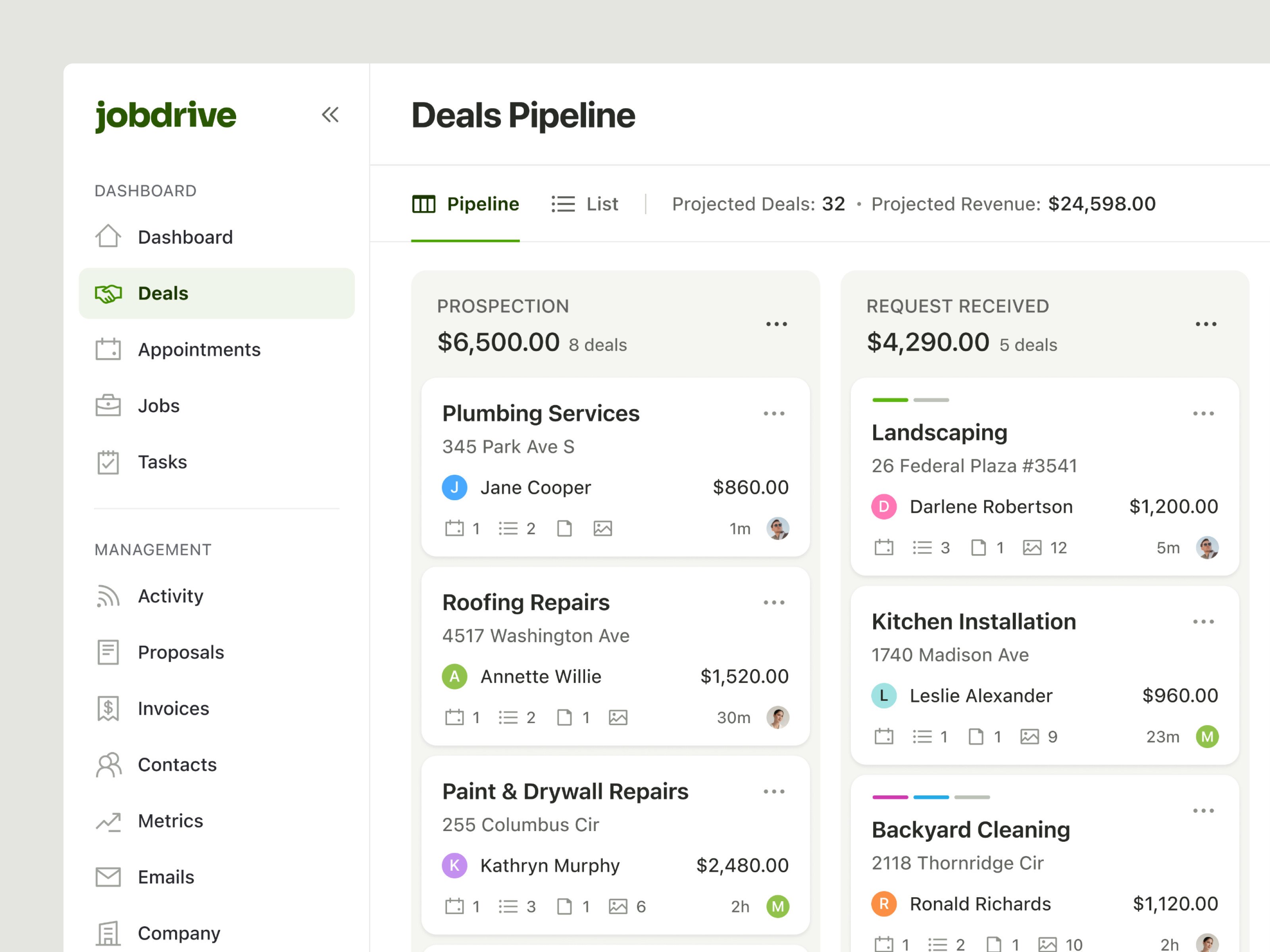This screenshot has width=1270, height=952.
Task: Click task list icon on Paint & Drywall card
Action: (x=508, y=907)
